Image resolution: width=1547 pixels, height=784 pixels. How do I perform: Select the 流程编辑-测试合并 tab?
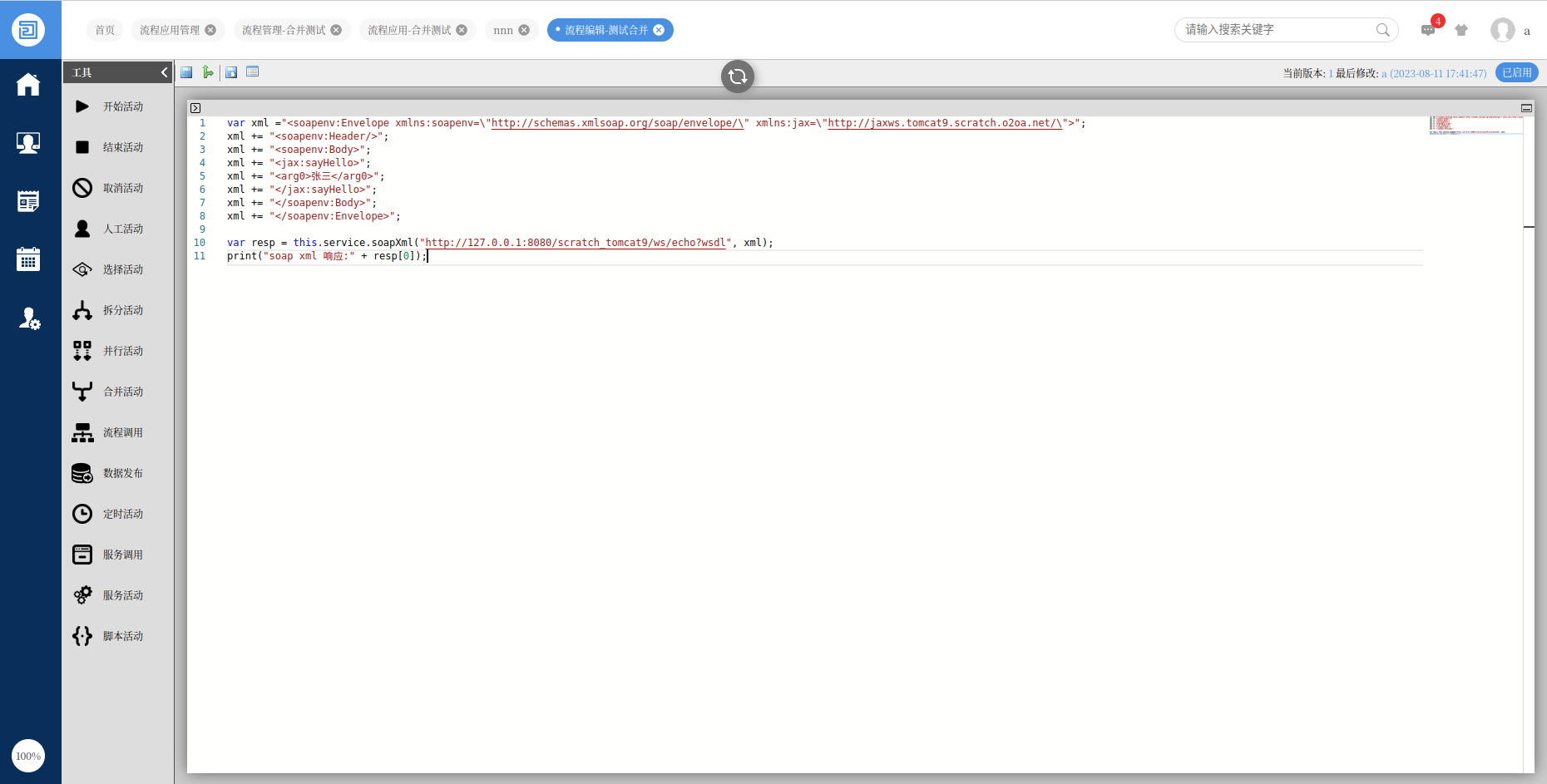pos(606,30)
